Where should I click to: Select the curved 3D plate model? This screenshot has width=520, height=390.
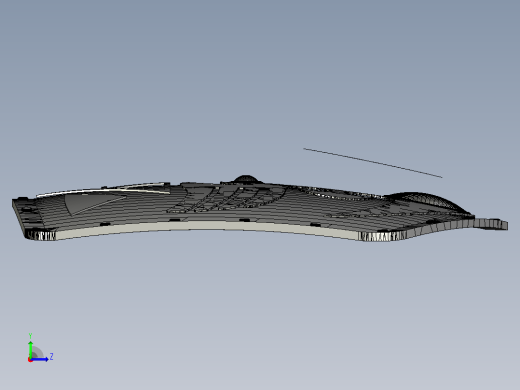point(260,208)
